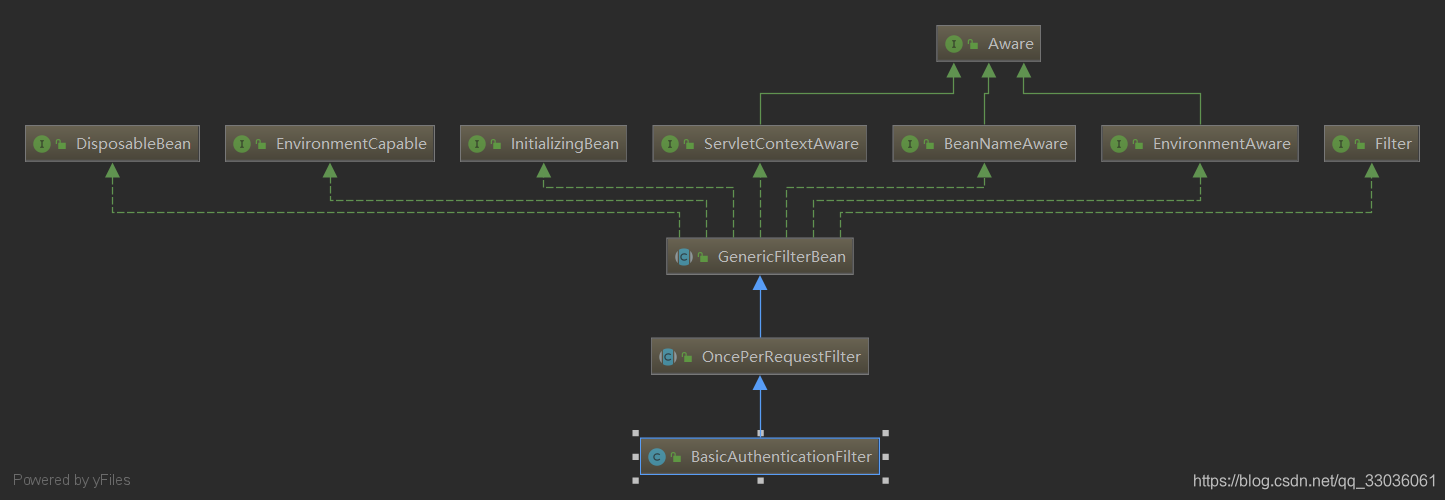Click the interface icon on Filter node
The height and width of the screenshot is (500, 1445).
pyautogui.click(x=1341, y=144)
